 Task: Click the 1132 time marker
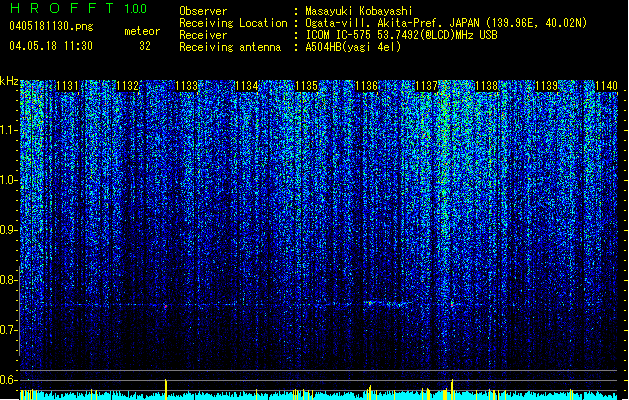pyautogui.click(x=127, y=85)
